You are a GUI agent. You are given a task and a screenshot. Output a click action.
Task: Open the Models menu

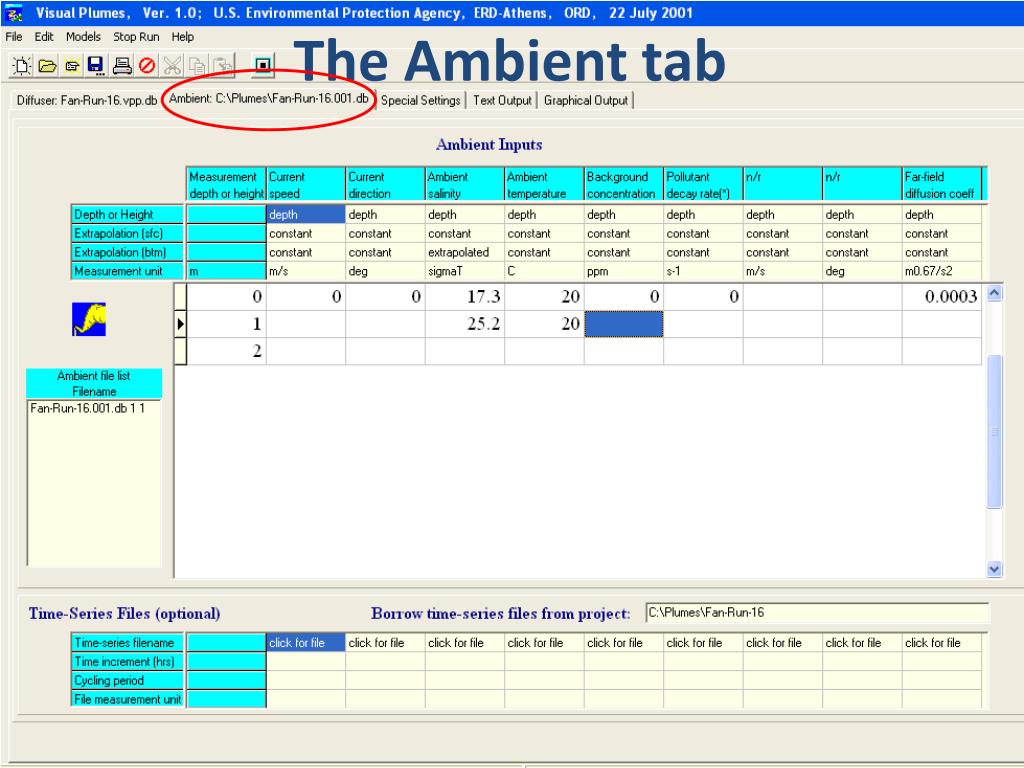(x=83, y=37)
